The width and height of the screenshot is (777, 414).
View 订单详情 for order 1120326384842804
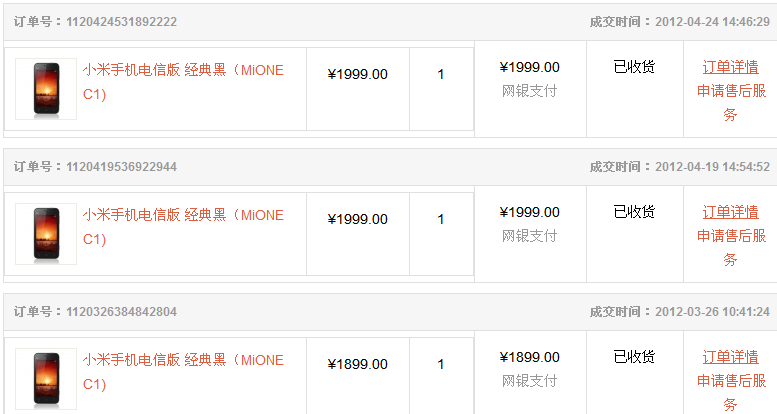pos(730,357)
